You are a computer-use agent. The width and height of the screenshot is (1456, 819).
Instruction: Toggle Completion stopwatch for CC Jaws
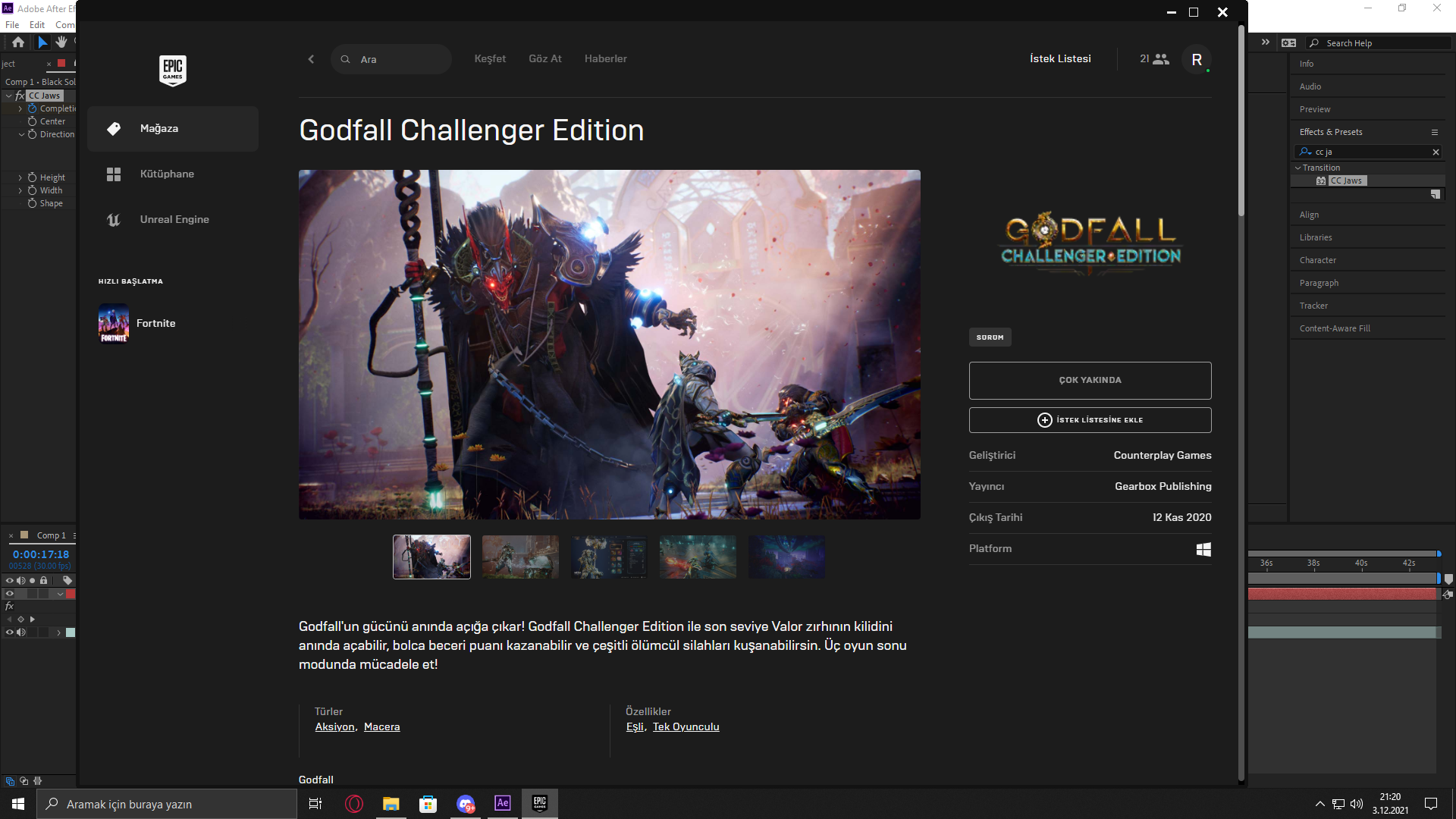(x=33, y=108)
